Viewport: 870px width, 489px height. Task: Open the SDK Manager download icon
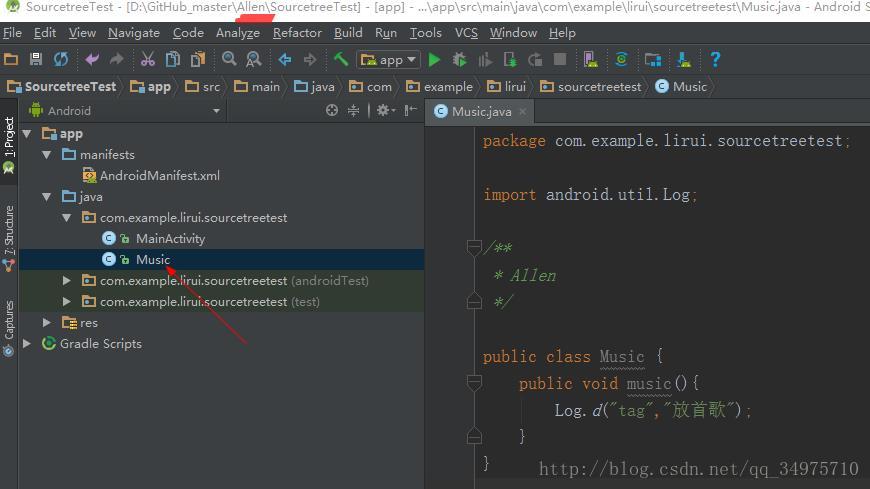pyautogui.click(x=684, y=59)
